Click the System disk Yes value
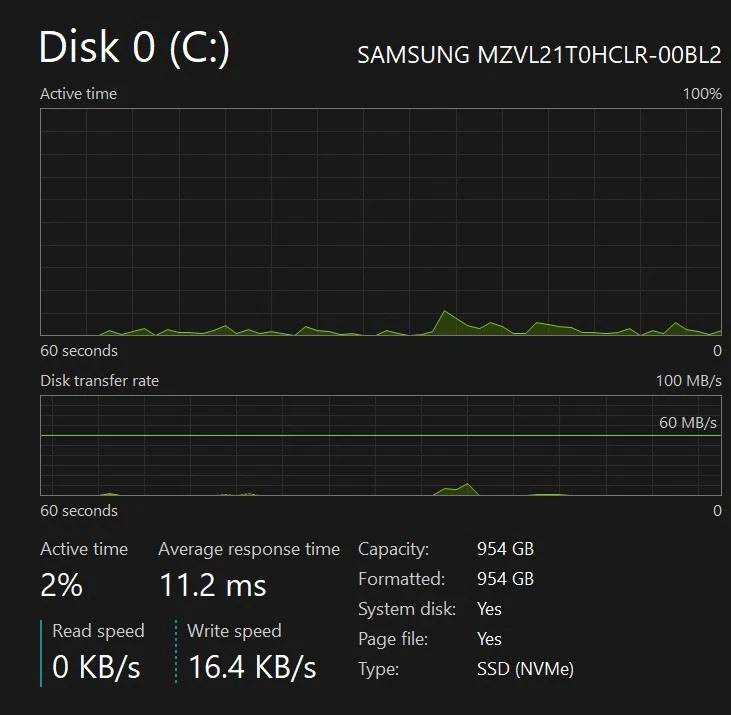731x715 pixels. pos(489,609)
